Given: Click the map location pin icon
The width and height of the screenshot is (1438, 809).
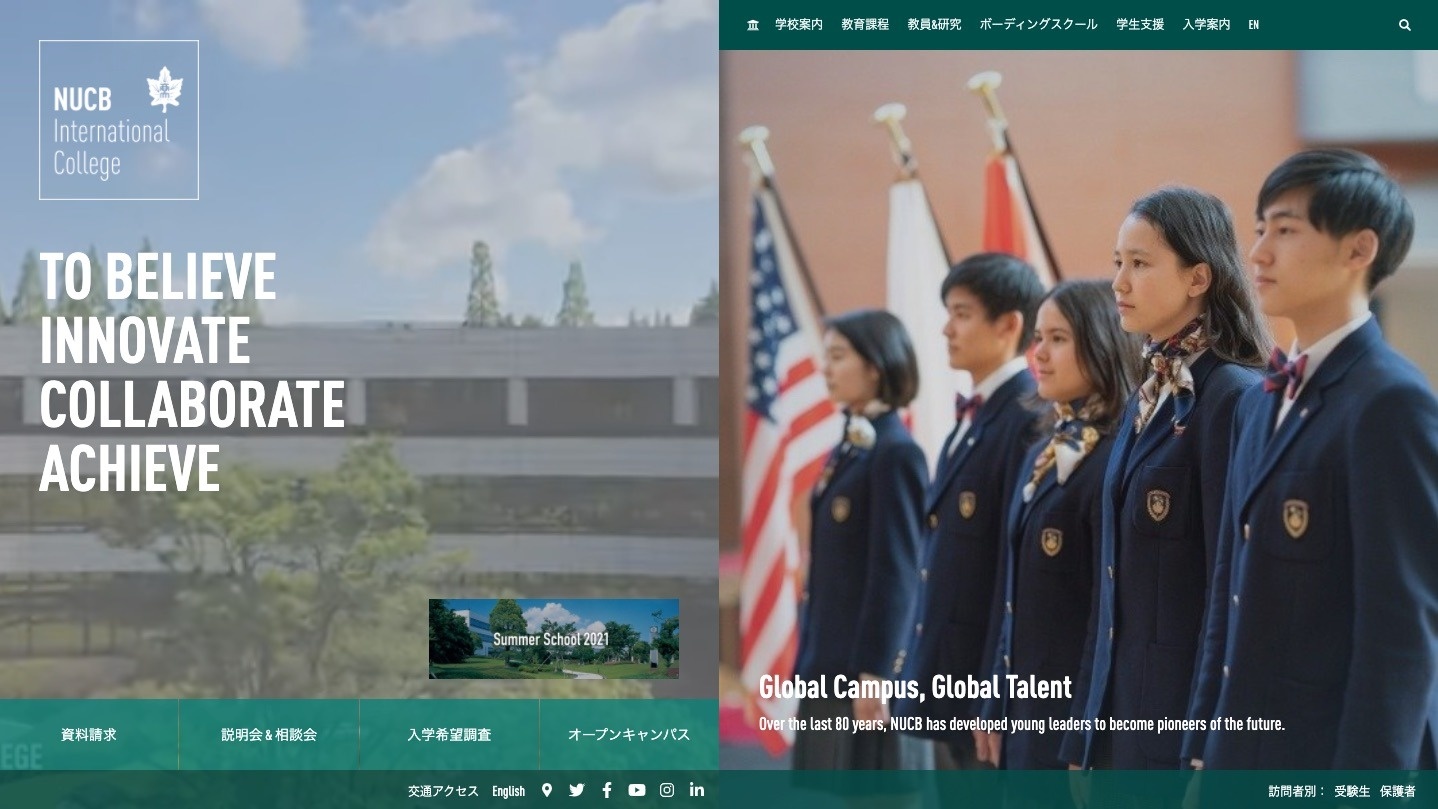Looking at the screenshot, I should pyautogui.click(x=547, y=790).
